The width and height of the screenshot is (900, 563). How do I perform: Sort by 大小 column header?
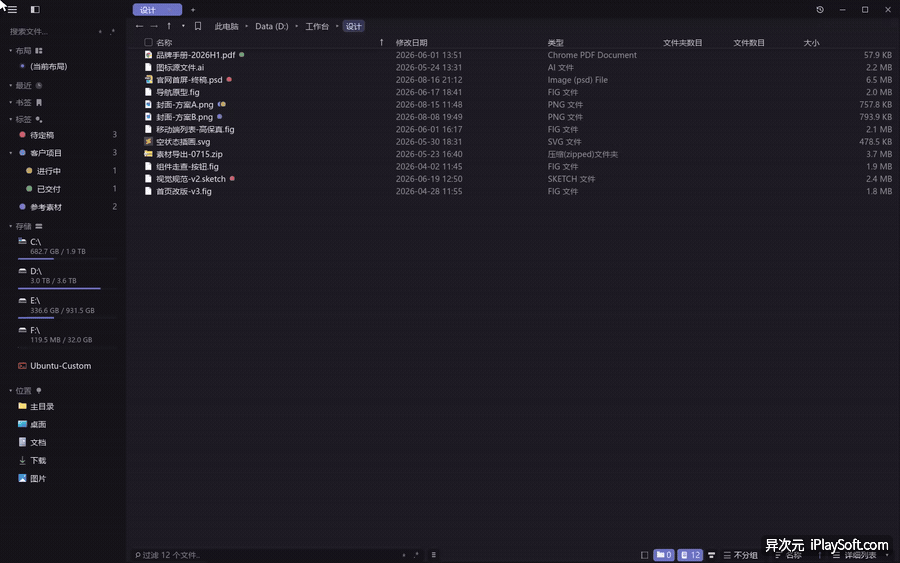[x=811, y=42]
